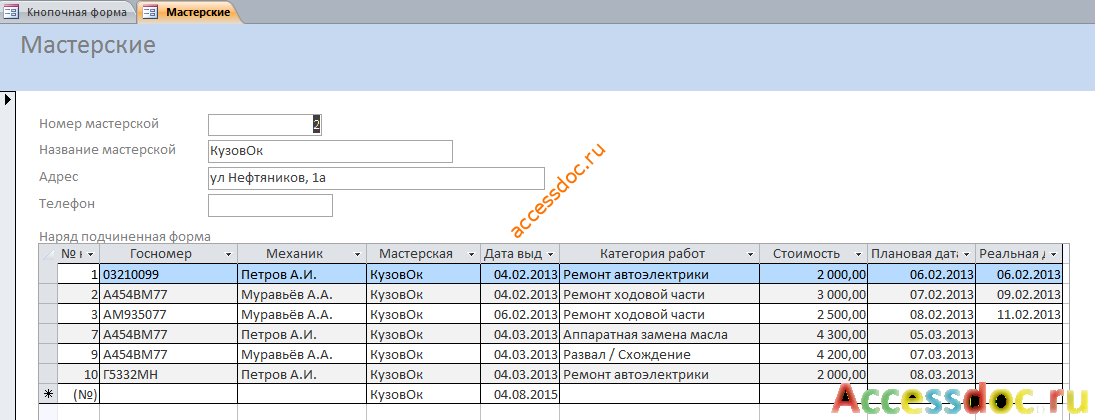This screenshot has width=1095, height=420.
Task: Click the (№) cell in new row
Action: pyautogui.click(x=78, y=394)
